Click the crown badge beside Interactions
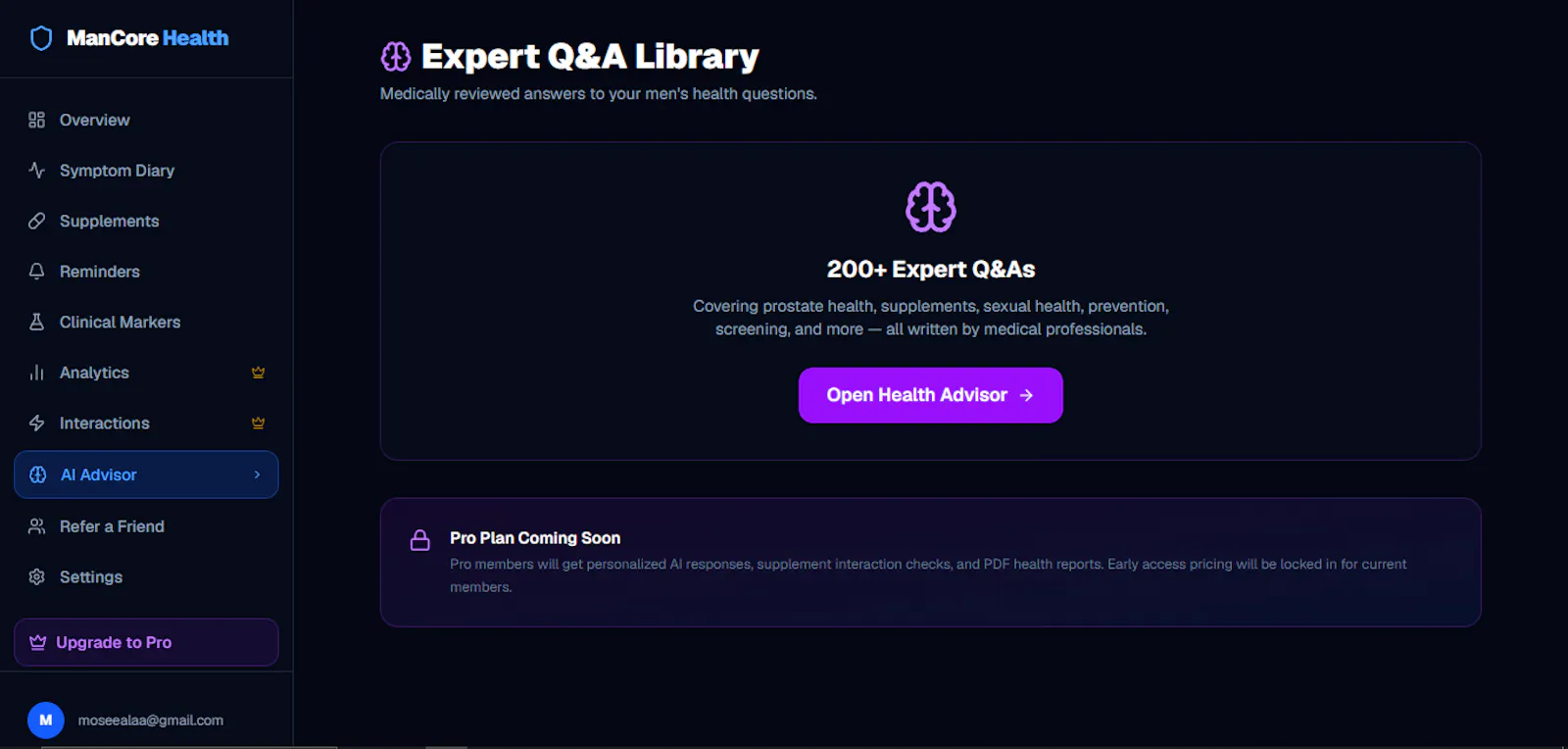This screenshot has height=749, width=1568. (x=259, y=423)
